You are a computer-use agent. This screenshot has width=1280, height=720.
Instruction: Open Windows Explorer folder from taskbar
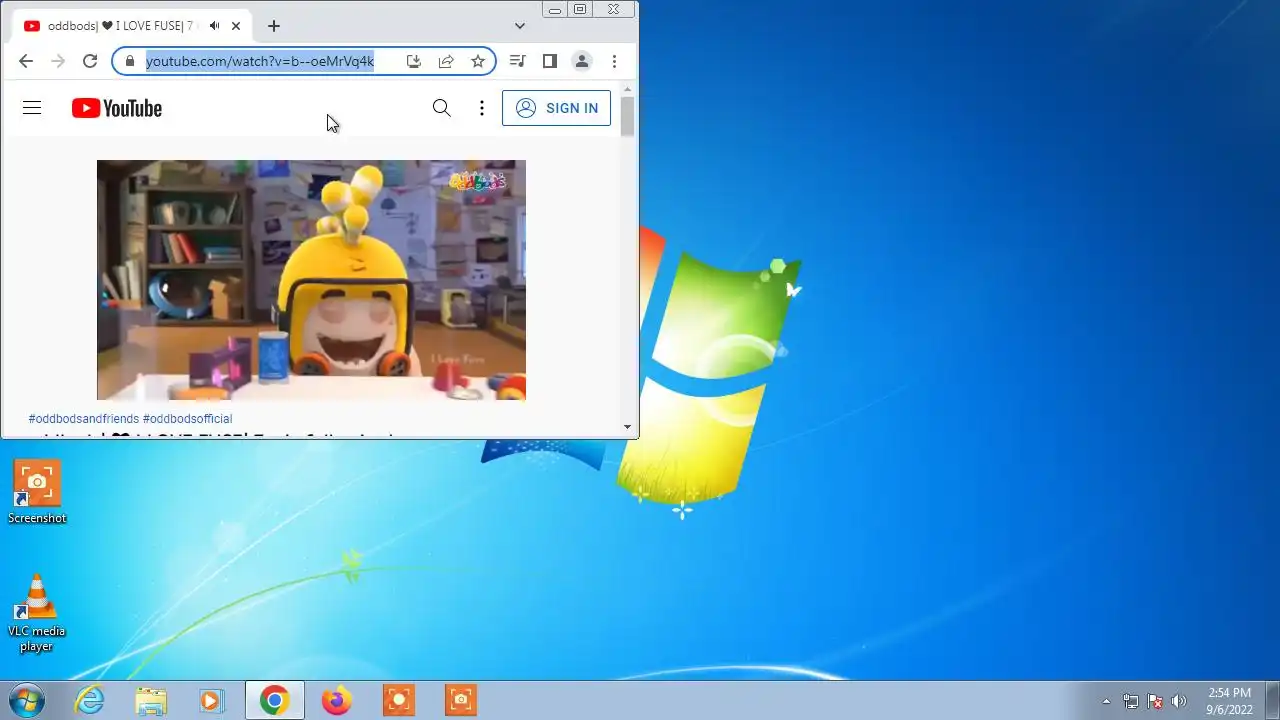coord(151,700)
